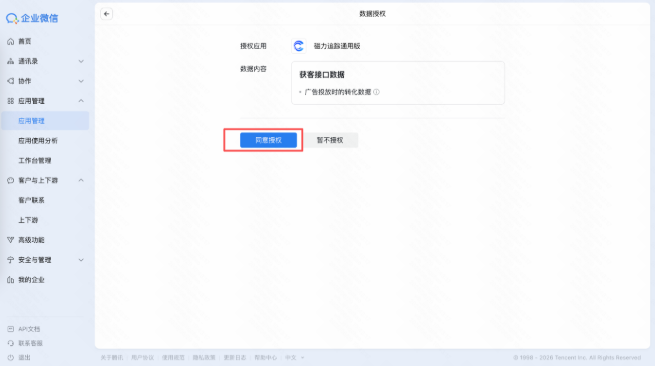Collapse the 客户与上下游 chevron
This screenshot has height=366, width=655.
81,180
